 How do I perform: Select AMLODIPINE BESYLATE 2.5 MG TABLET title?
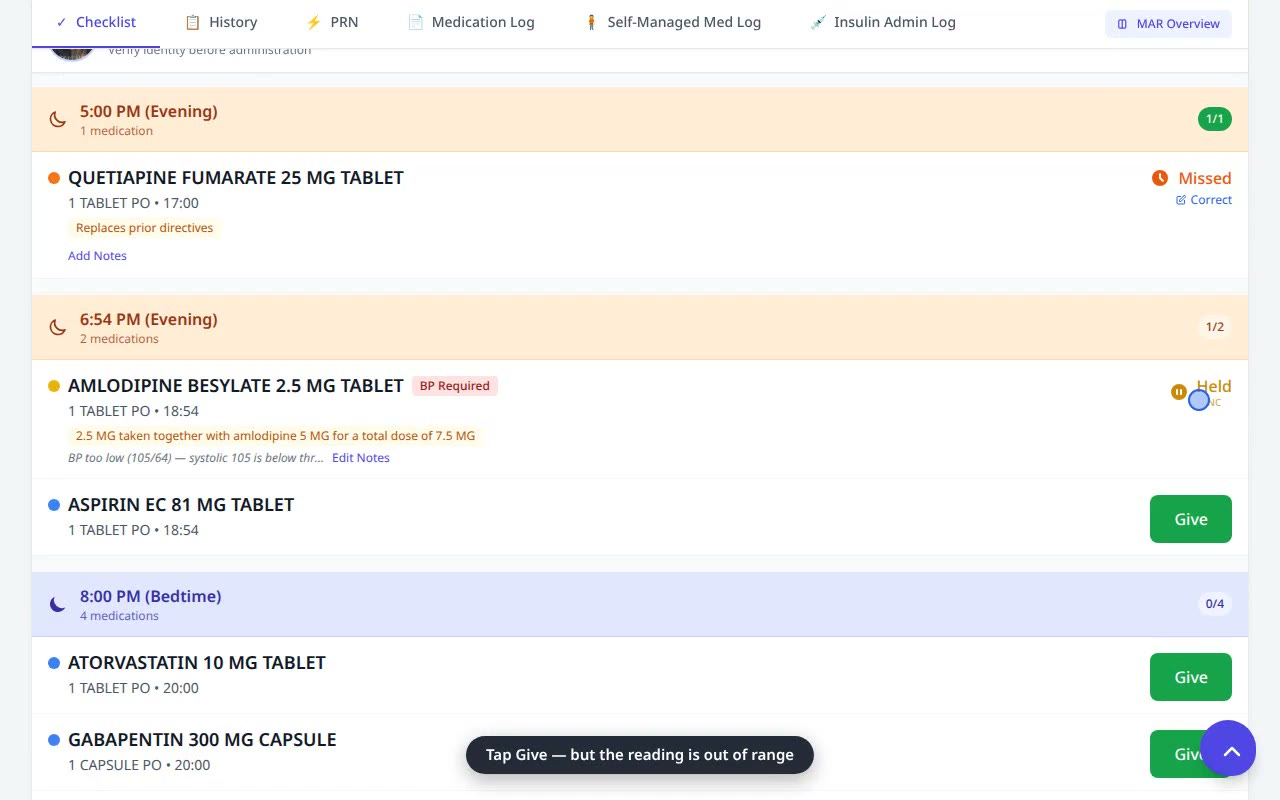coord(236,386)
